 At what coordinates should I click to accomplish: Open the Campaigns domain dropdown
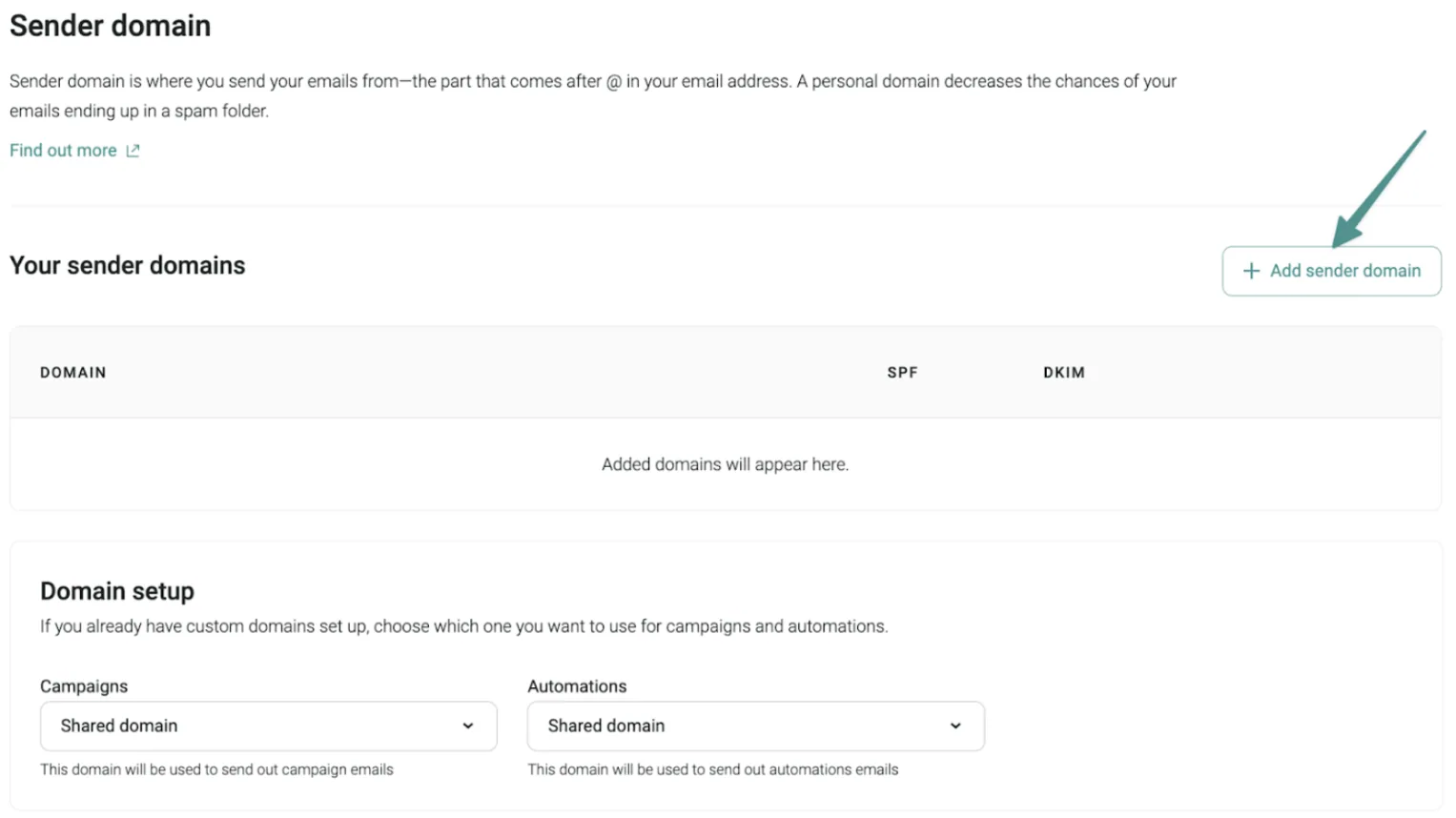268,726
